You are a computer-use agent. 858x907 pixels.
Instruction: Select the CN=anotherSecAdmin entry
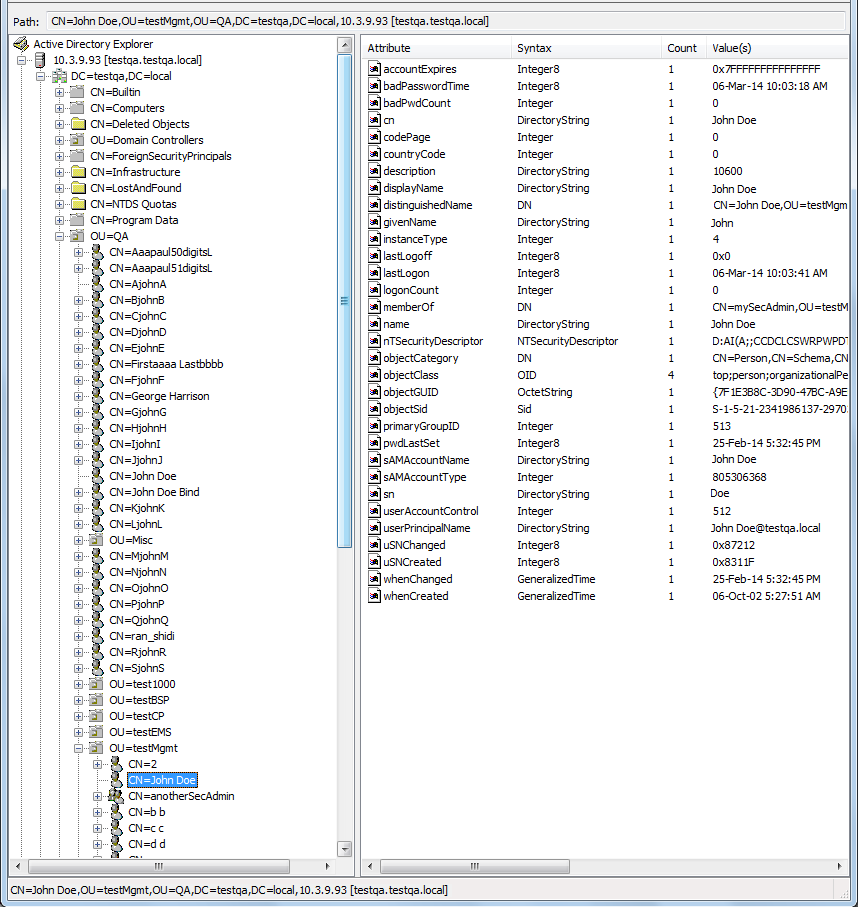(x=181, y=796)
